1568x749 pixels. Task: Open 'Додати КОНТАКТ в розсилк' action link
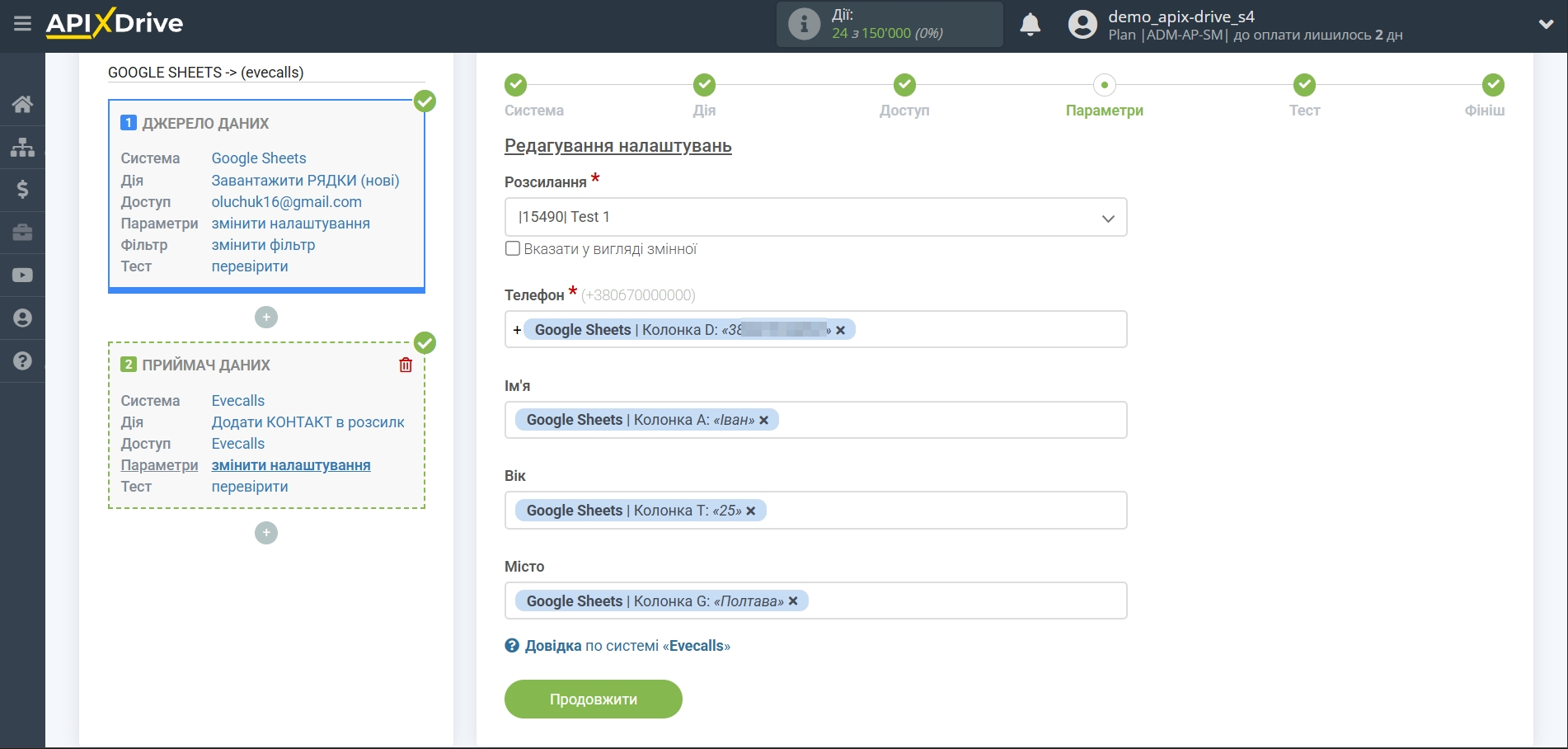[308, 422]
